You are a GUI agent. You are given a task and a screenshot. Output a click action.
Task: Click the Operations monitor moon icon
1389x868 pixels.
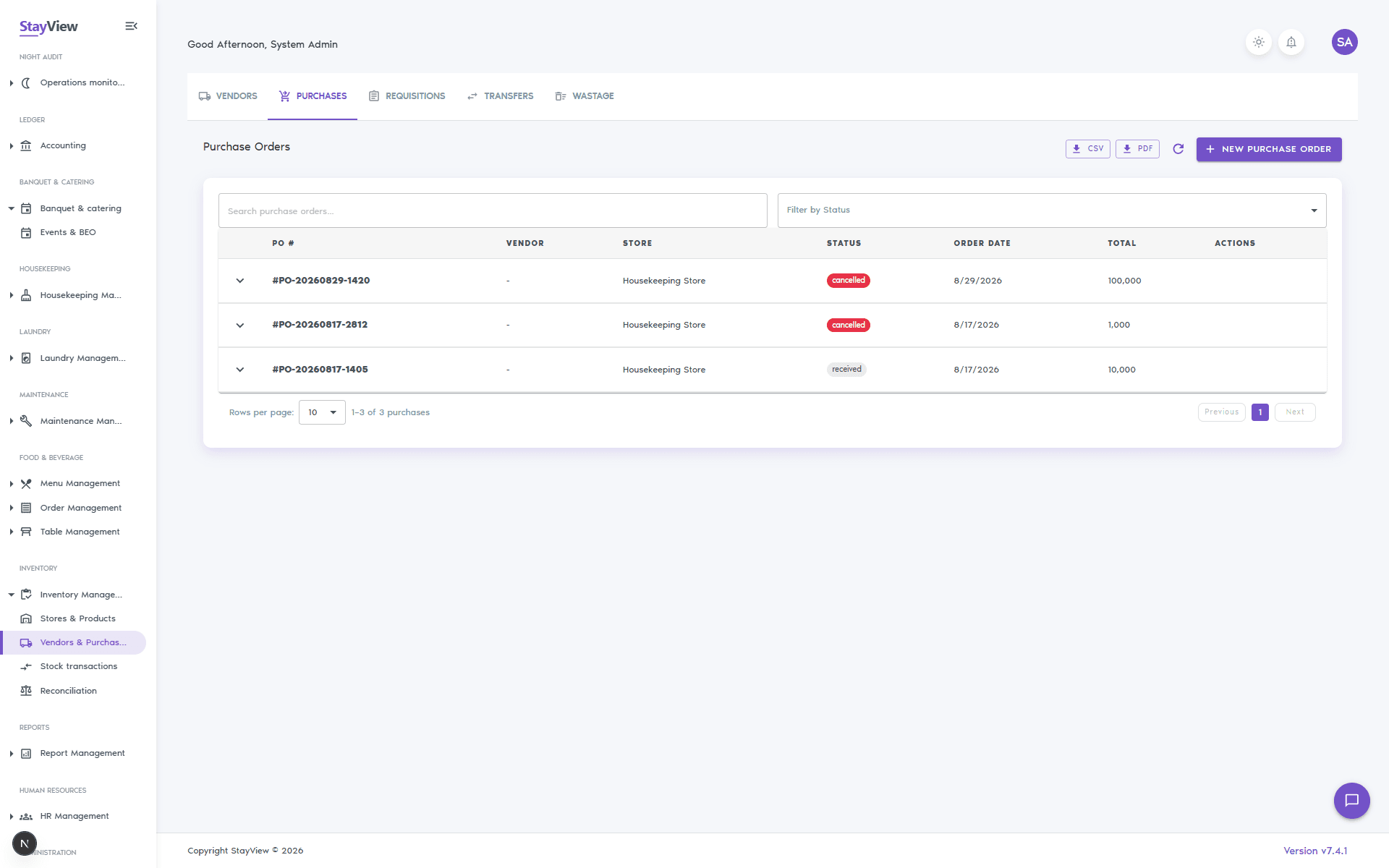(x=26, y=82)
